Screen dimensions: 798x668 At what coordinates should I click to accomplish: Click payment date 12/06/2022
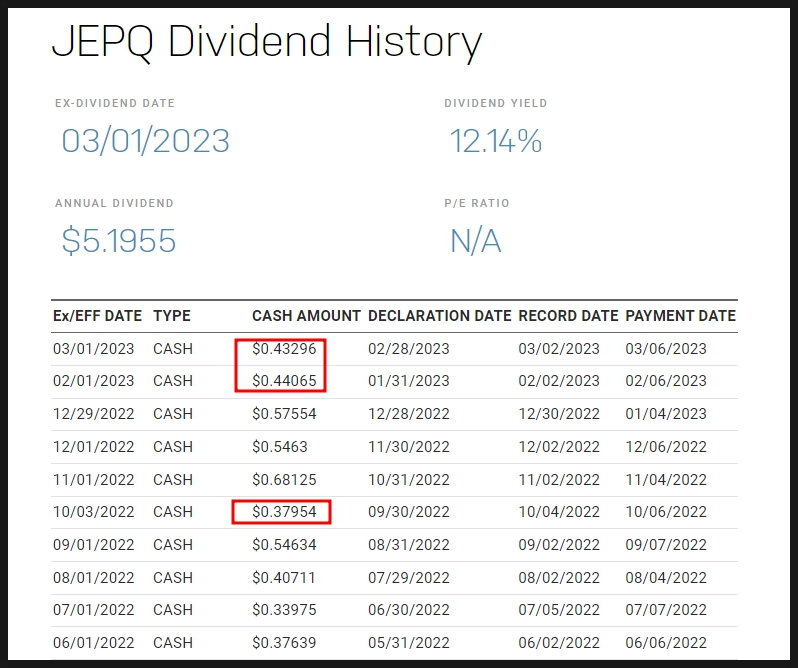click(666, 447)
